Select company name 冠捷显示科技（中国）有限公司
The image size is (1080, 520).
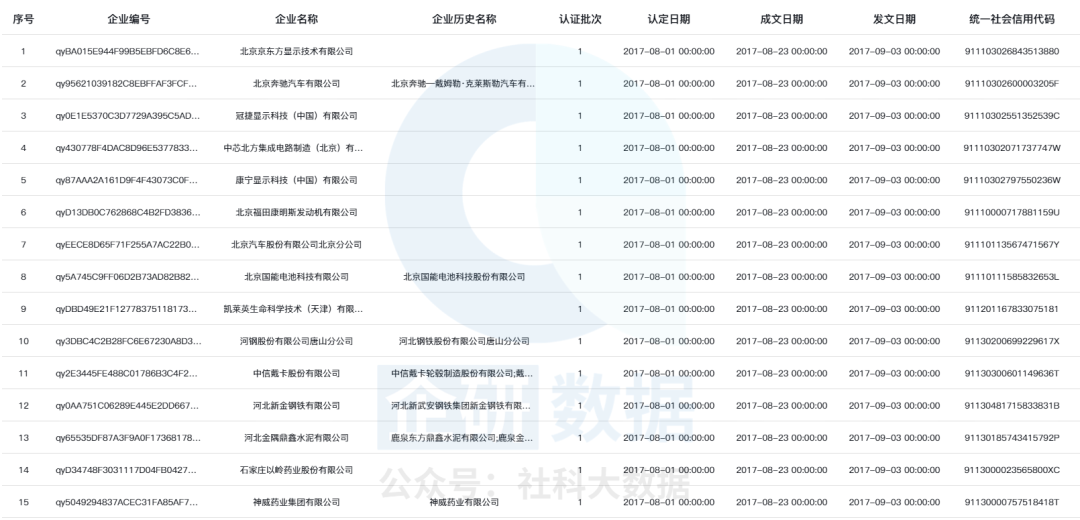[296, 116]
